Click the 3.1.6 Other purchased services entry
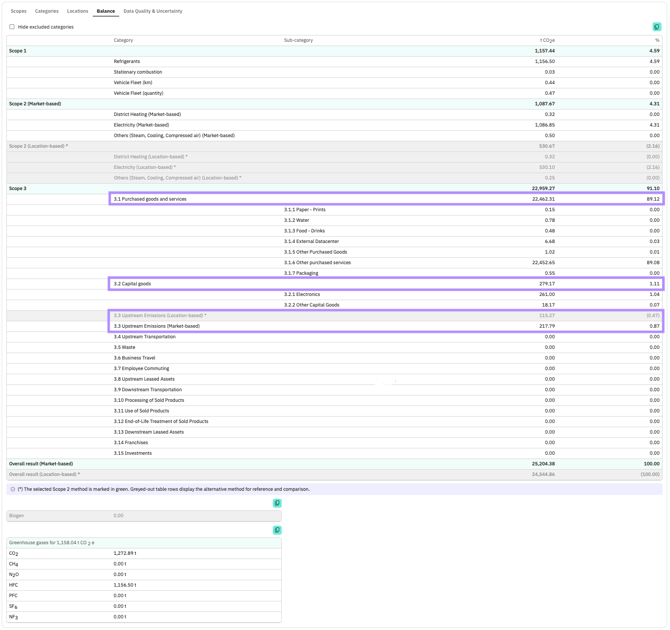 tap(317, 262)
